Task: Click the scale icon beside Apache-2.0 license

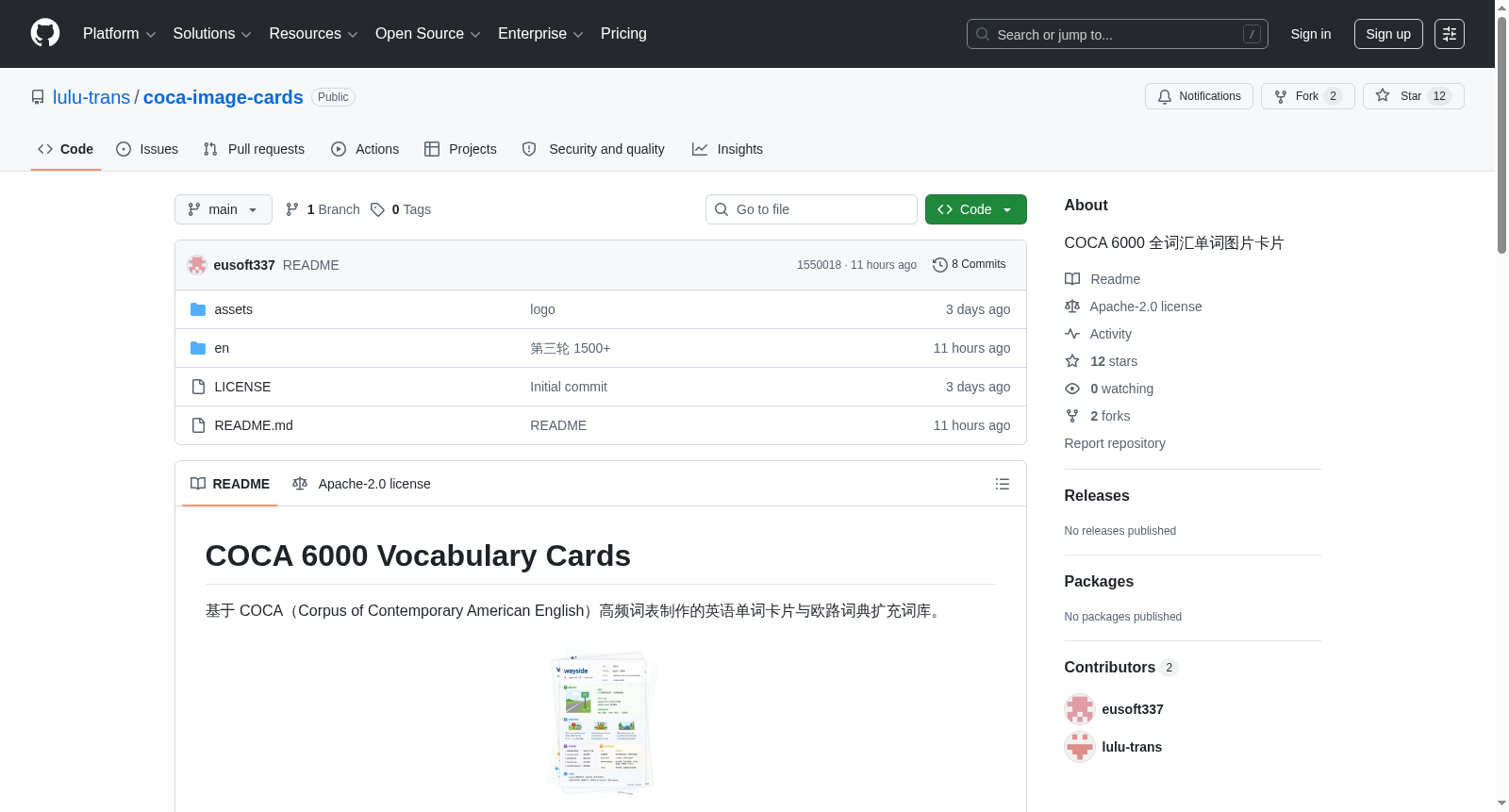Action: coord(1072,307)
